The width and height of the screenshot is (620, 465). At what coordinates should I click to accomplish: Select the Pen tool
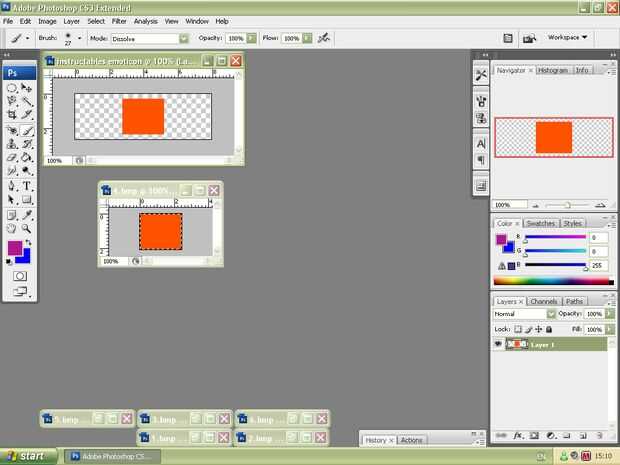(11, 186)
